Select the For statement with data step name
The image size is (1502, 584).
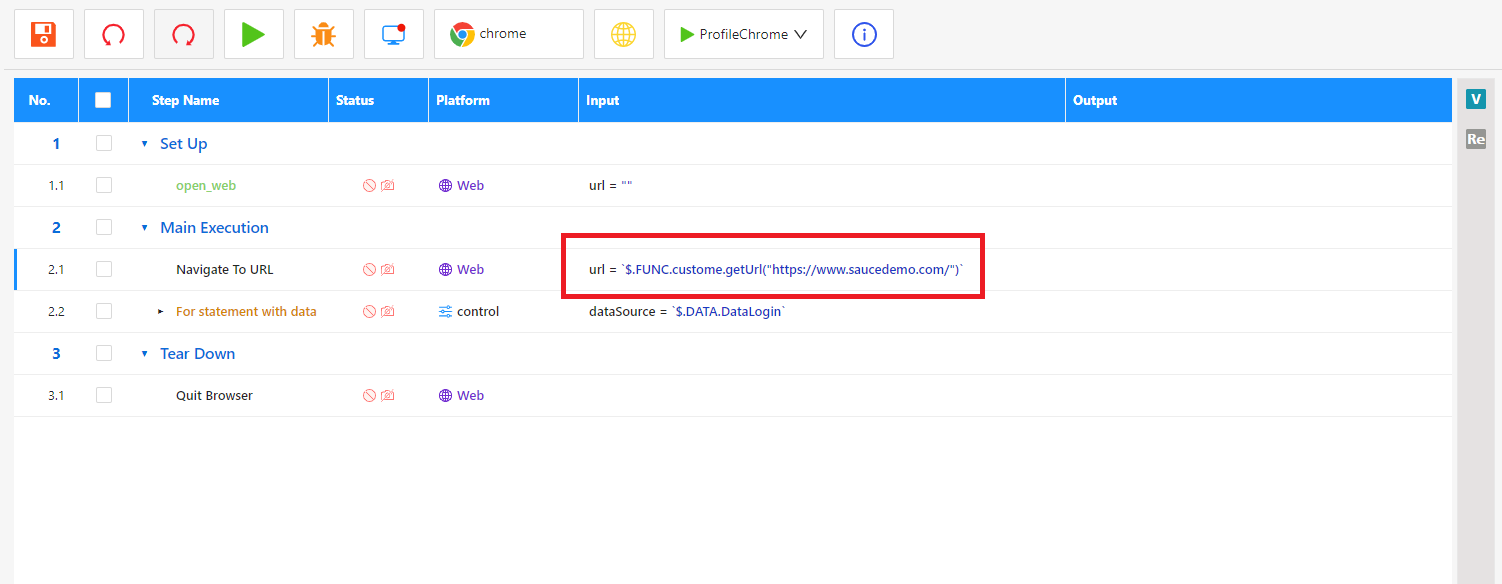246,311
